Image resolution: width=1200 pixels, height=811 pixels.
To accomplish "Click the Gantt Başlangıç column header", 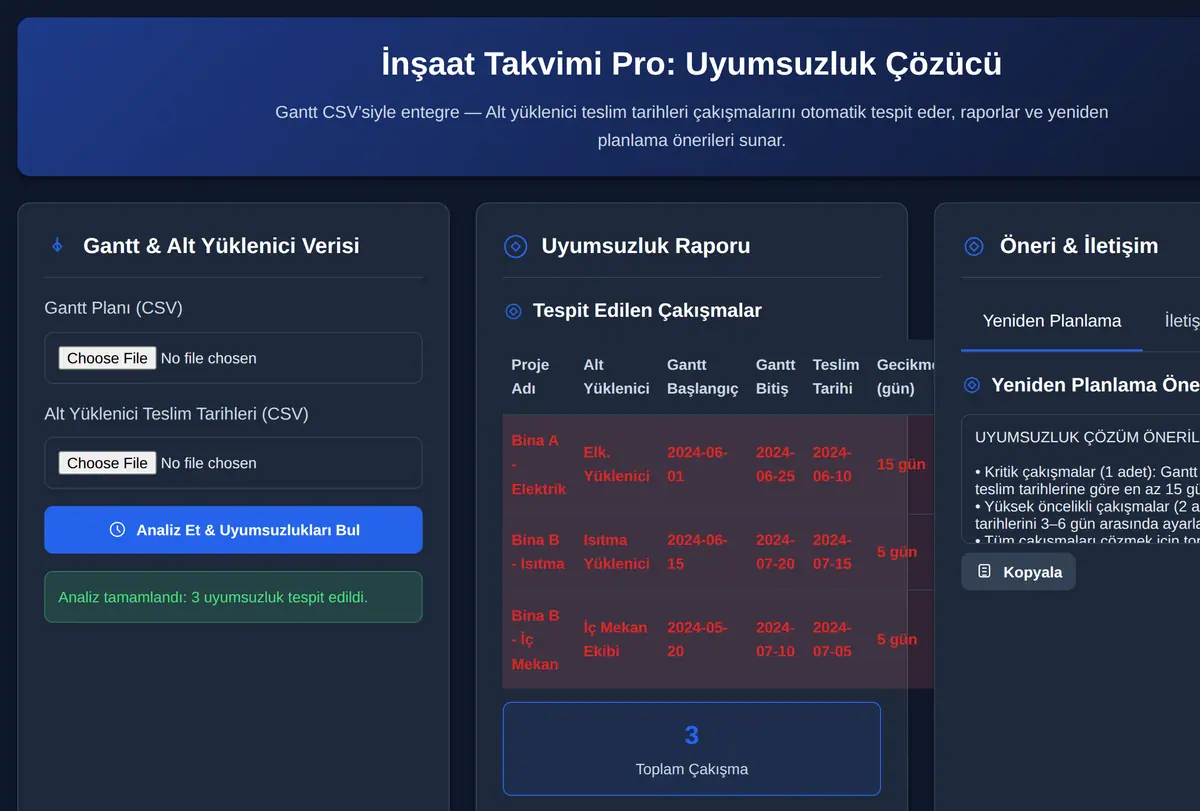I will (x=702, y=376).
